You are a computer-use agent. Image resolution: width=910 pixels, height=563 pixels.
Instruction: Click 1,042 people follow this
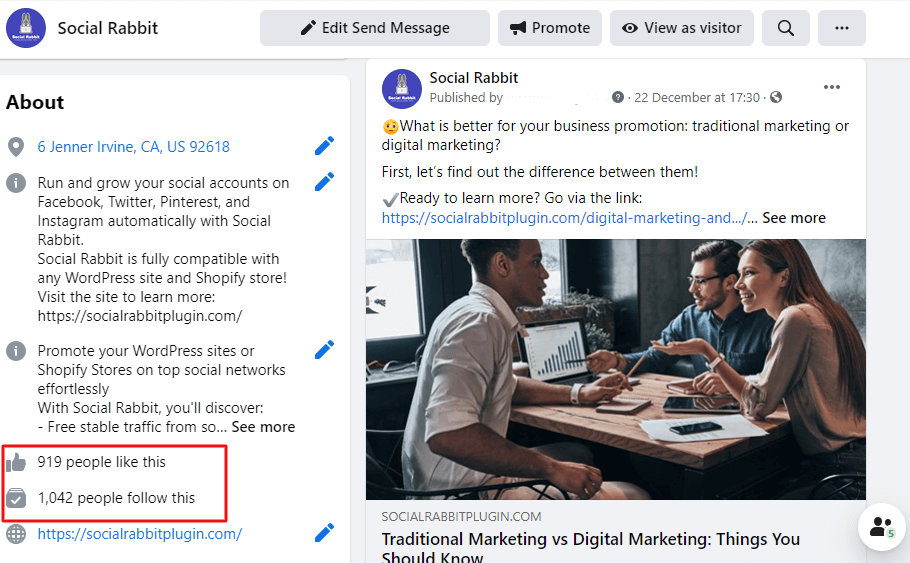tap(116, 497)
